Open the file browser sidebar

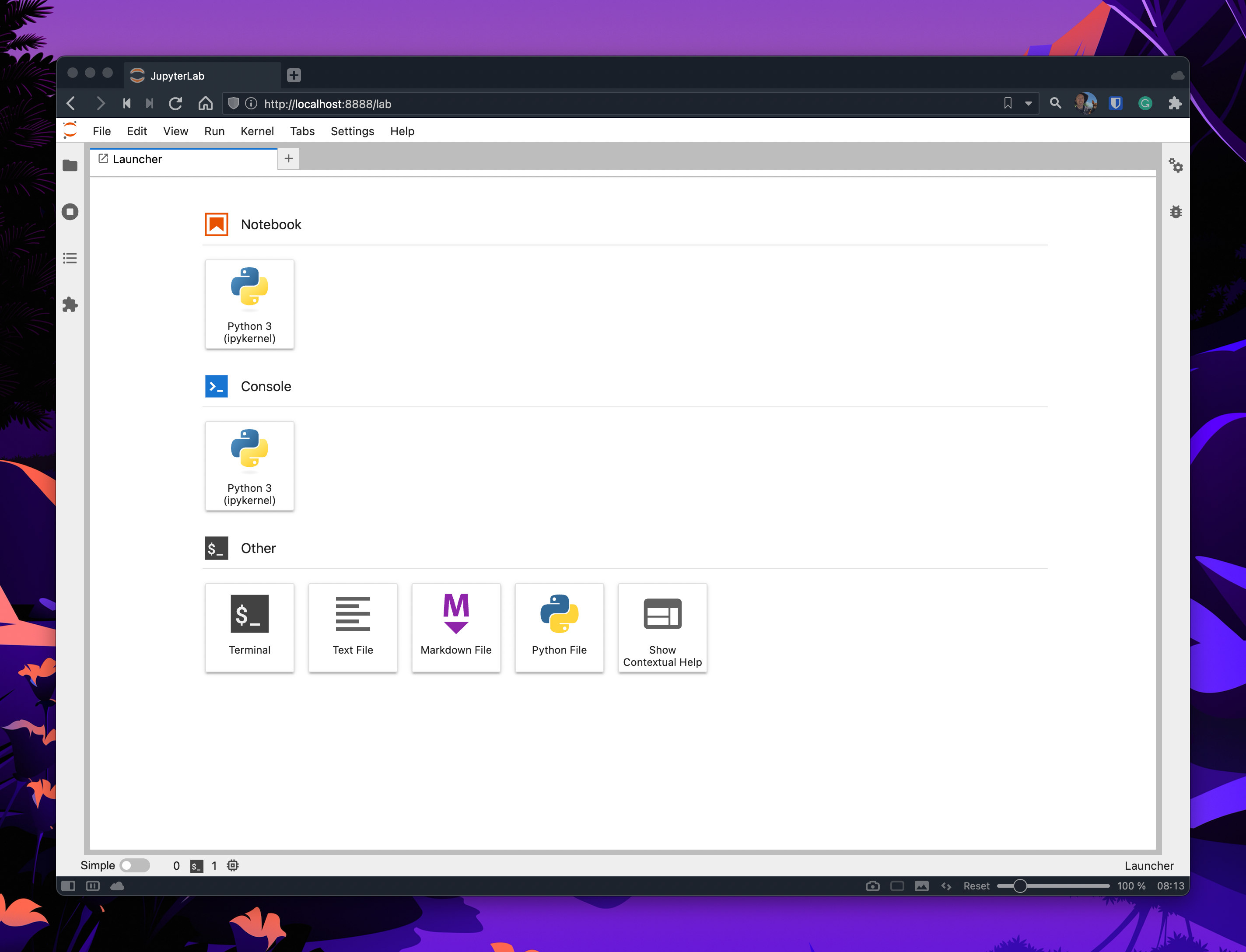[x=70, y=166]
